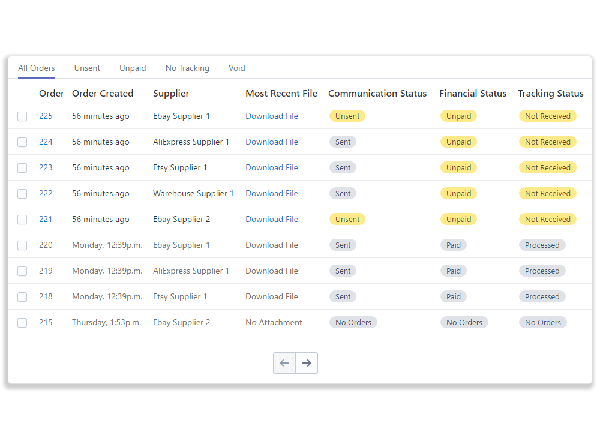Click the Order Created column header

coord(103,93)
